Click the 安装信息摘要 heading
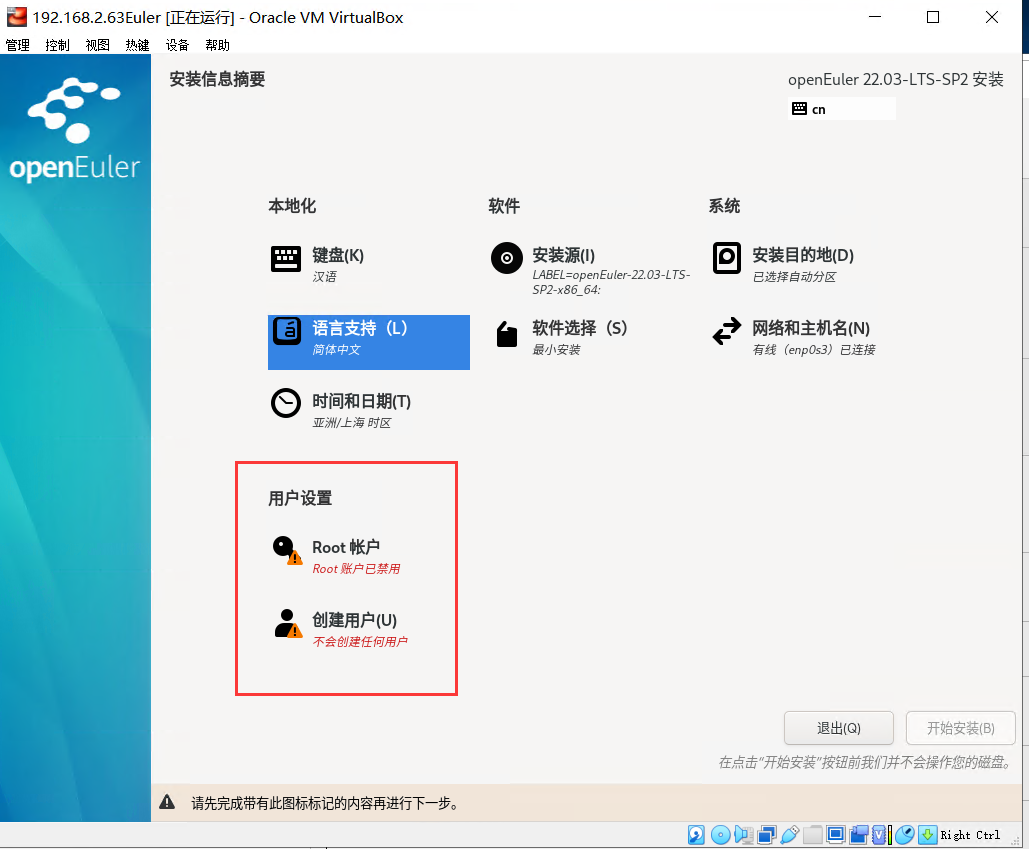This screenshot has height=849, width=1029. (x=217, y=79)
